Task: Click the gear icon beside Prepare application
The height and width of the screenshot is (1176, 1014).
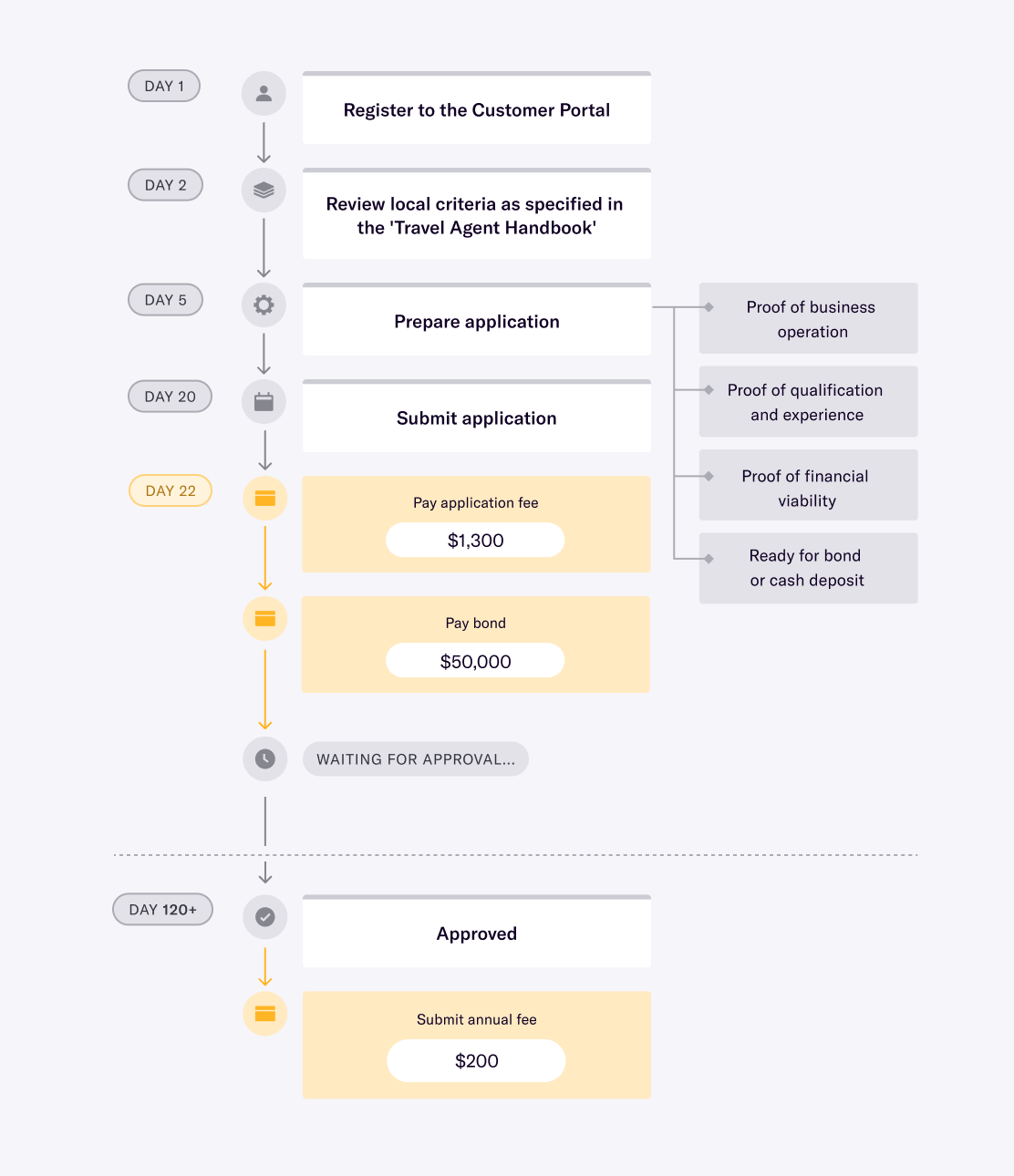Action: coord(264,304)
